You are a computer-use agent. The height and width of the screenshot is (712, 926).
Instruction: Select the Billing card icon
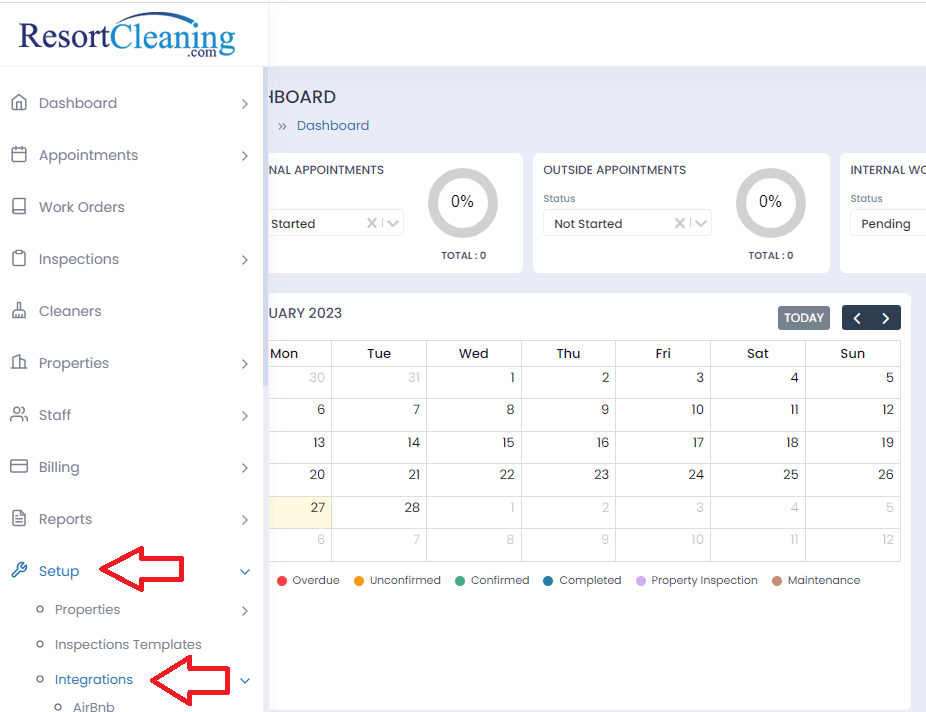coord(22,467)
